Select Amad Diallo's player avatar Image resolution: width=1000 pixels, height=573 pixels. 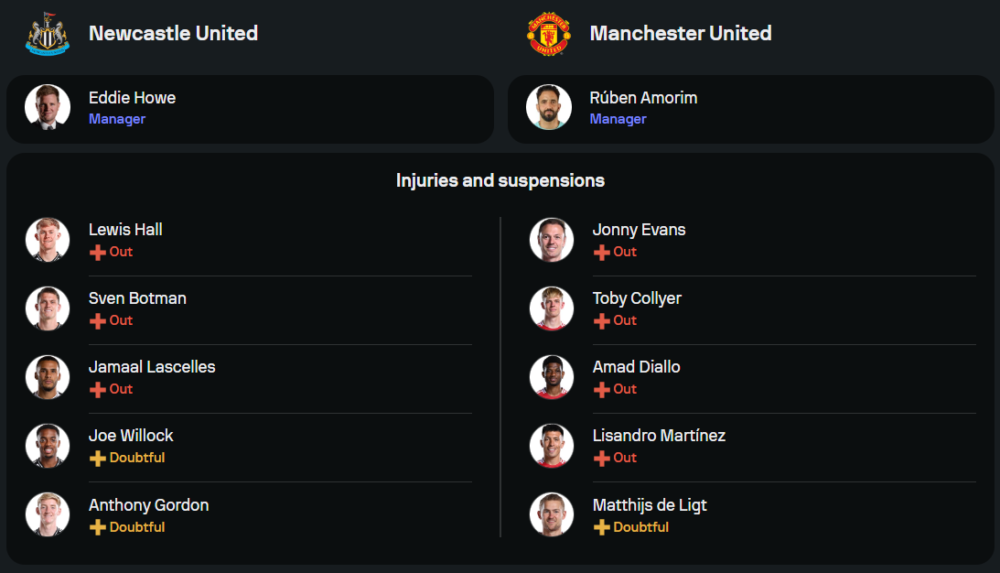(x=551, y=377)
